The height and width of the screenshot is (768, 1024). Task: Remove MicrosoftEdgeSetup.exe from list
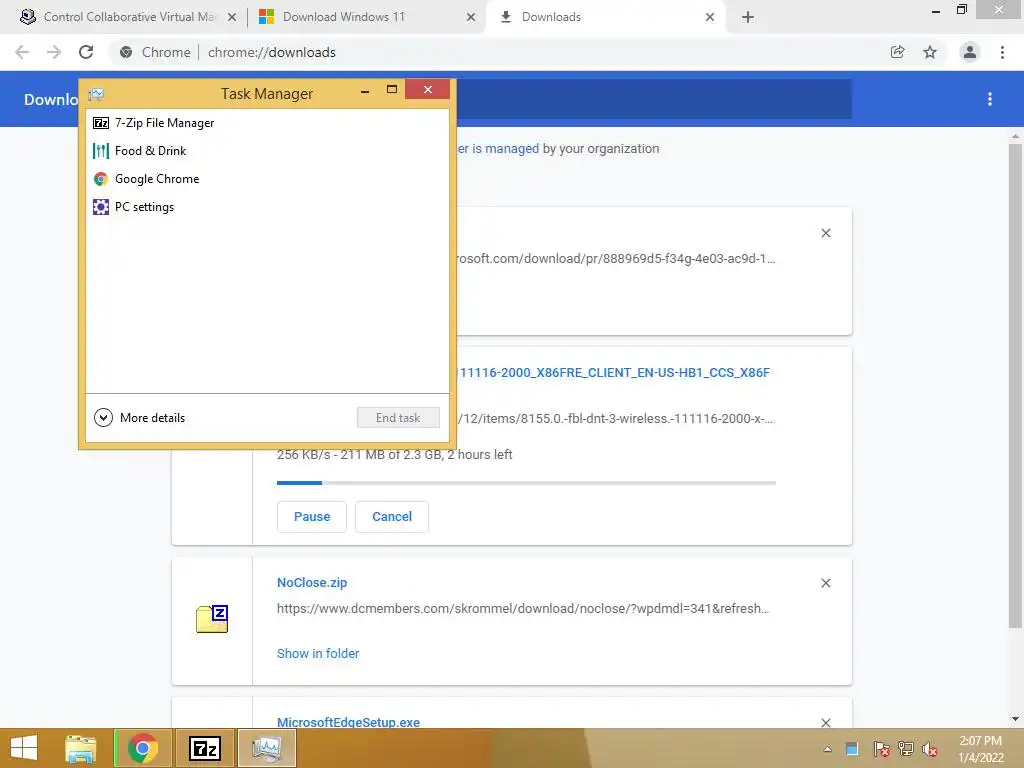[826, 722]
